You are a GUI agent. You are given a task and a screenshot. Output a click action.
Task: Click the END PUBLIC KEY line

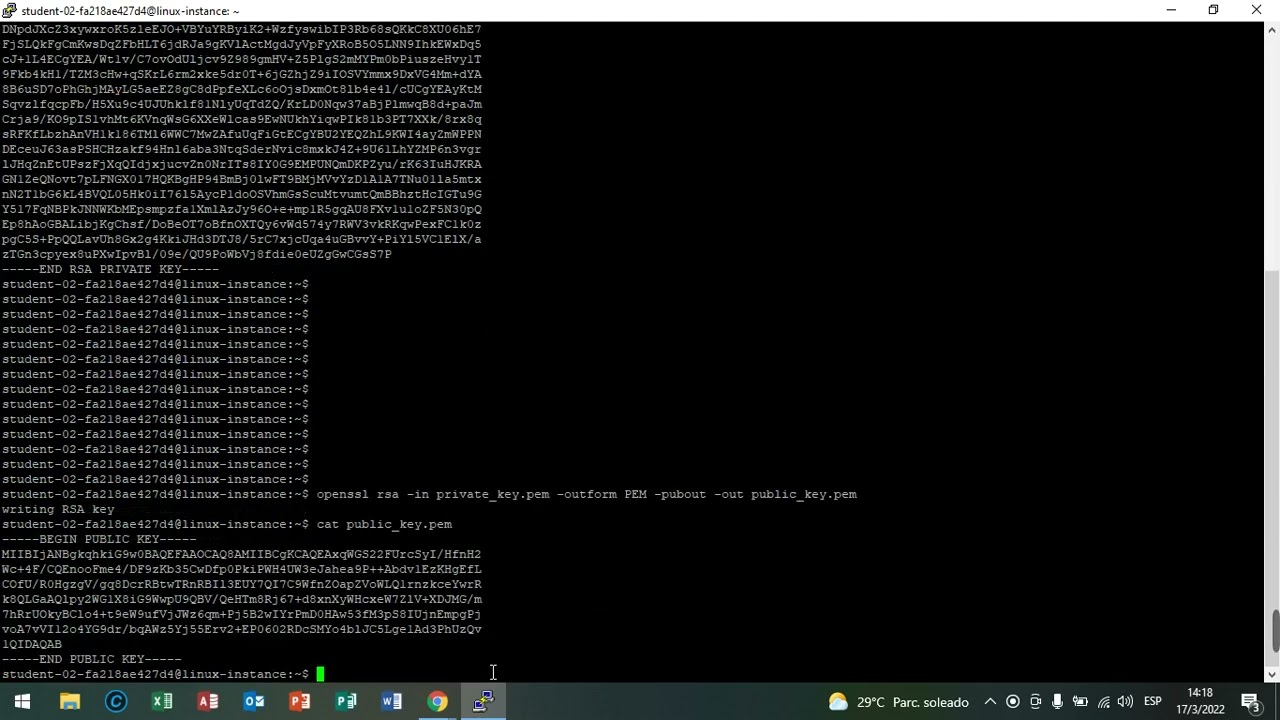pos(92,659)
